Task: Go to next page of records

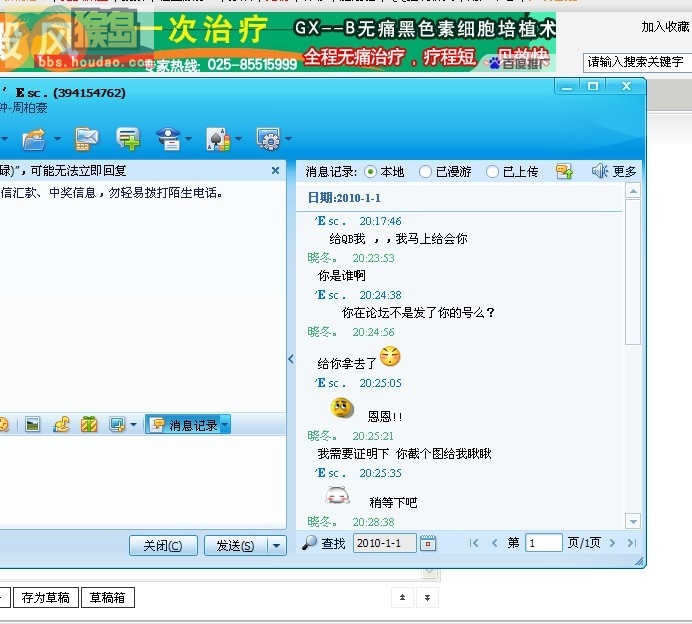Action: click(x=612, y=543)
